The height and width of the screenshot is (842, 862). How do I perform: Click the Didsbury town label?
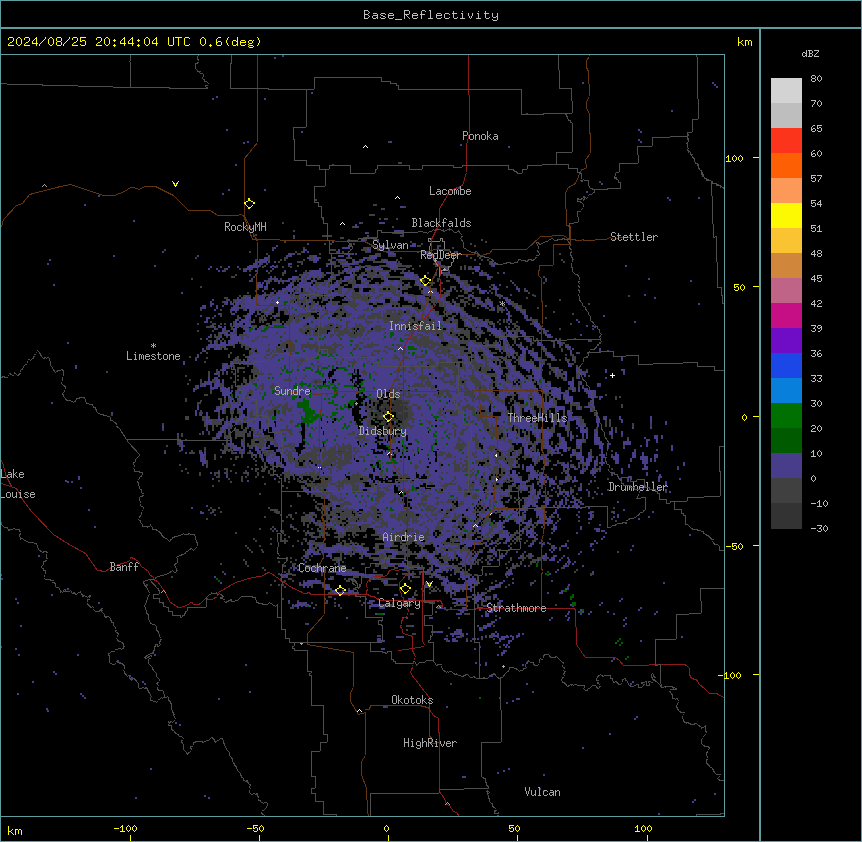click(x=383, y=431)
